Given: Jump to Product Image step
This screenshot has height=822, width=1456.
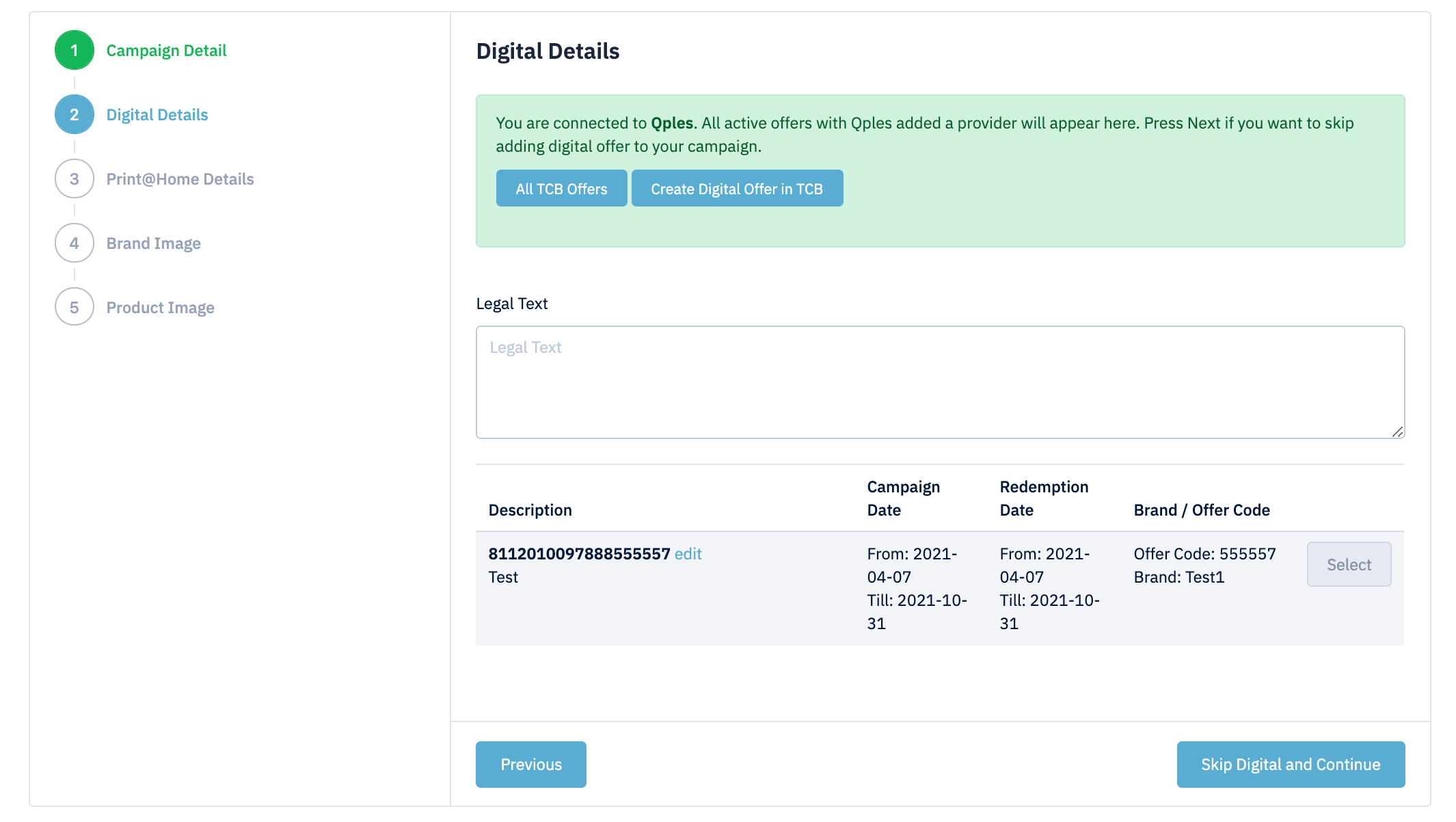Looking at the screenshot, I should pyautogui.click(x=160, y=308).
